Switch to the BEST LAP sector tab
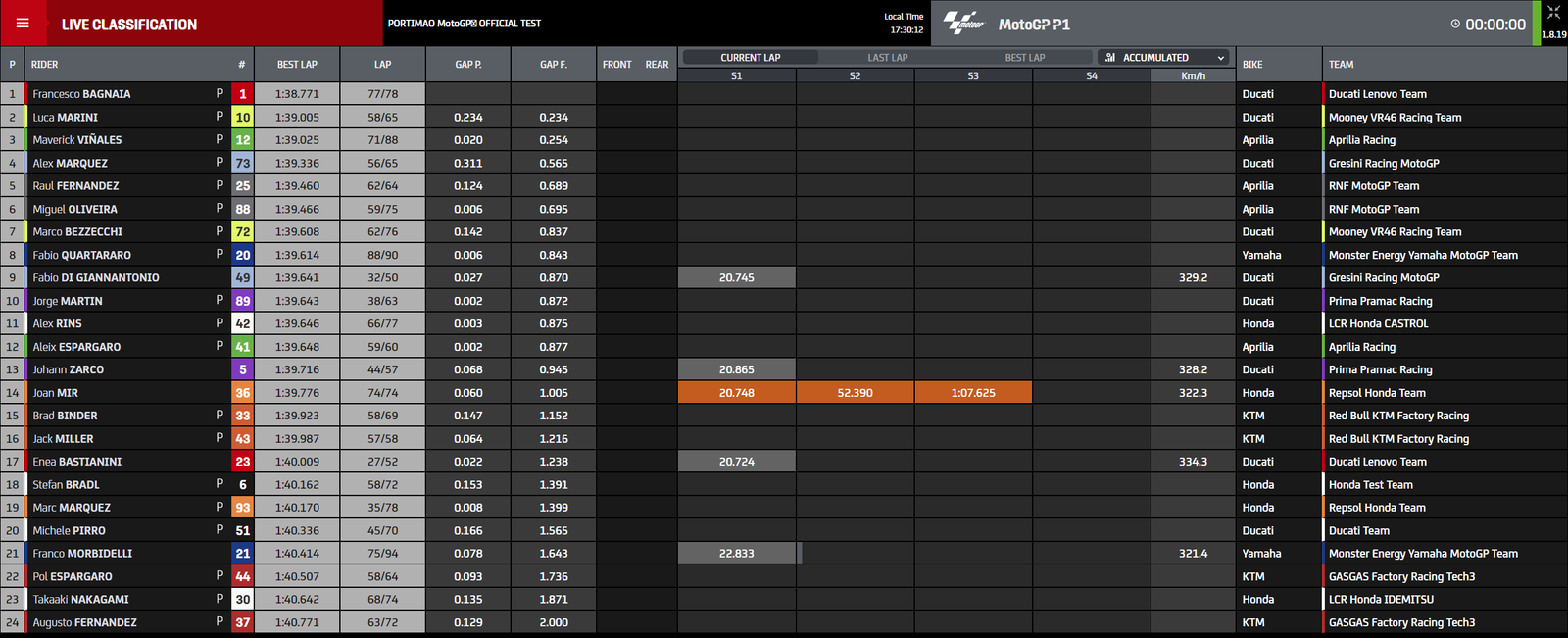Image resolution: width=1568 pixels, height=638 pixels. coord(1025,58)
